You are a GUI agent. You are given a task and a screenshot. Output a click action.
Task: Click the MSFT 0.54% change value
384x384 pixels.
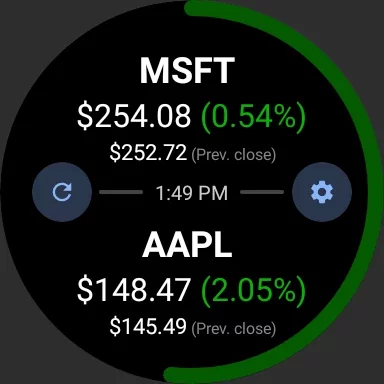(x=253, y=116)
